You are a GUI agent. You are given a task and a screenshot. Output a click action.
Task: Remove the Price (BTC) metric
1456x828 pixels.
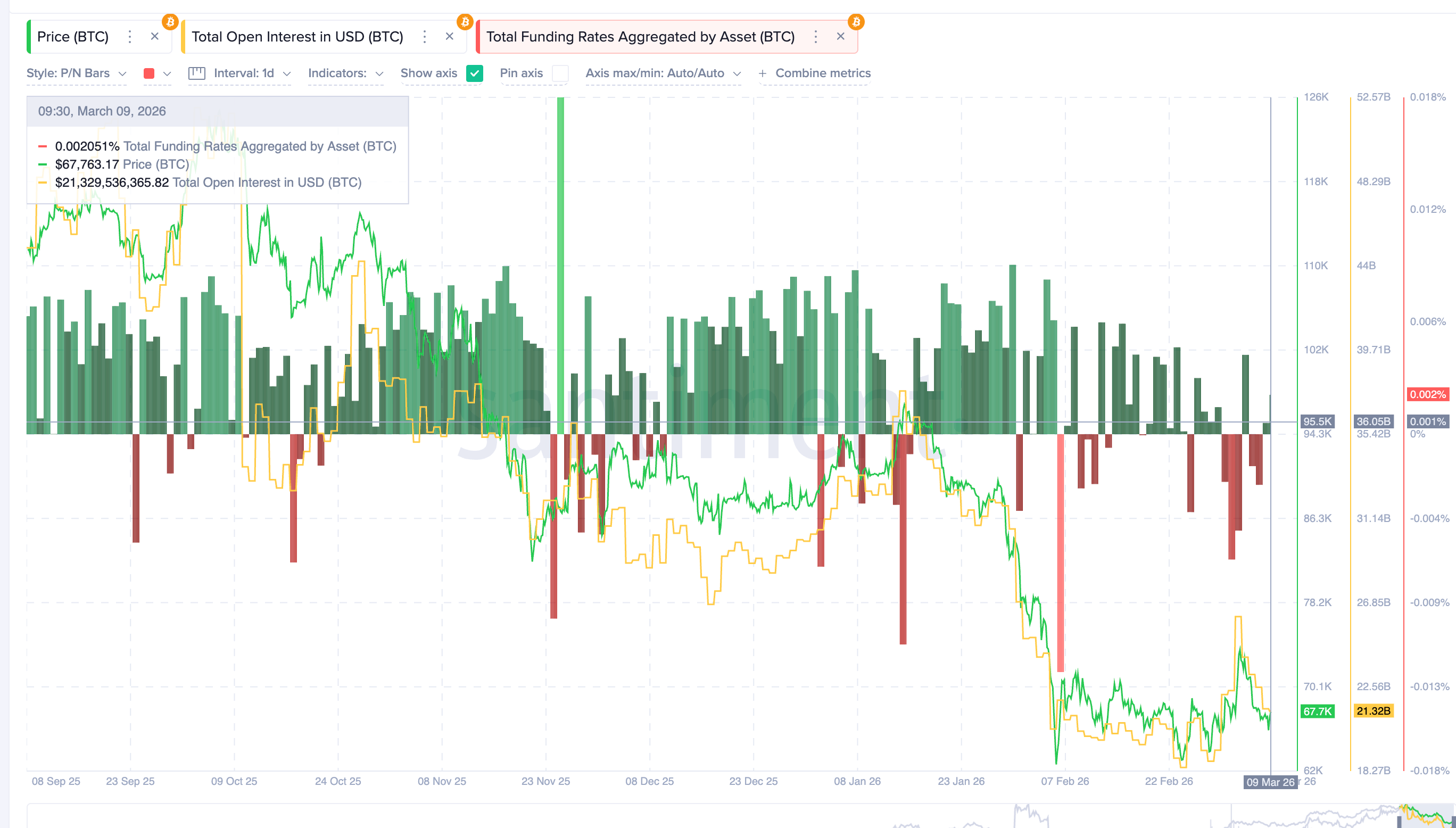click(x=155, y=36)
